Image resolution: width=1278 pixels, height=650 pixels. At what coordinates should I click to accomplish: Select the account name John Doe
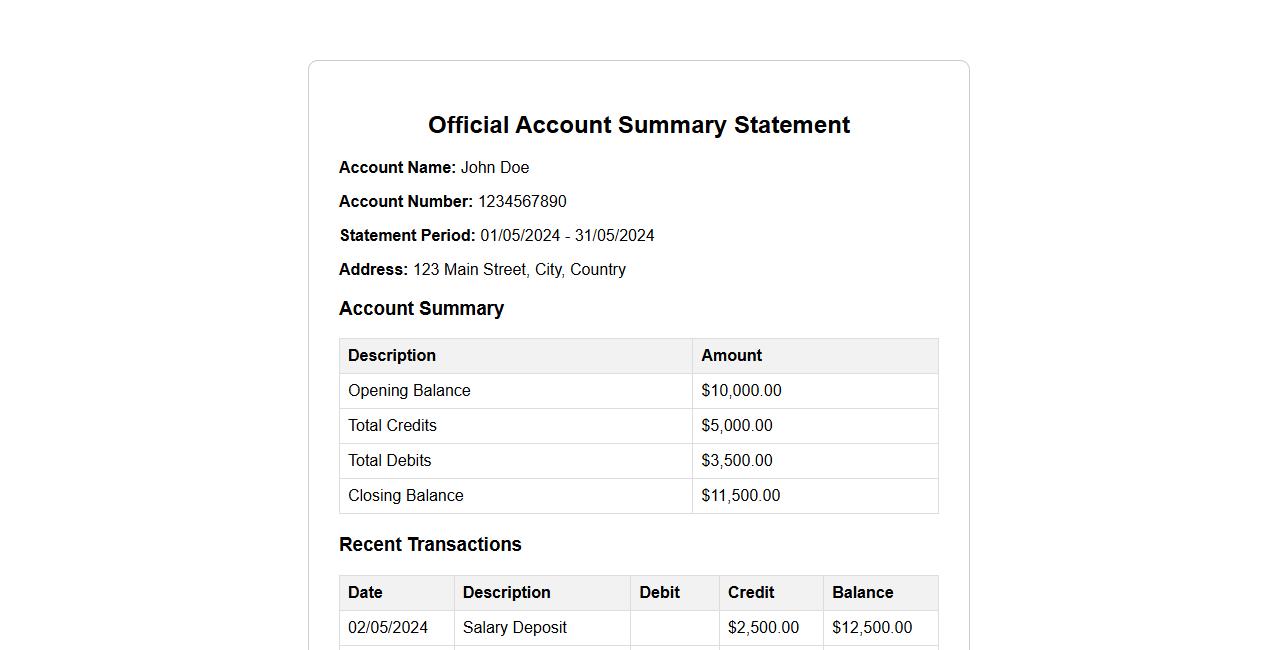[x=494, y=168]
